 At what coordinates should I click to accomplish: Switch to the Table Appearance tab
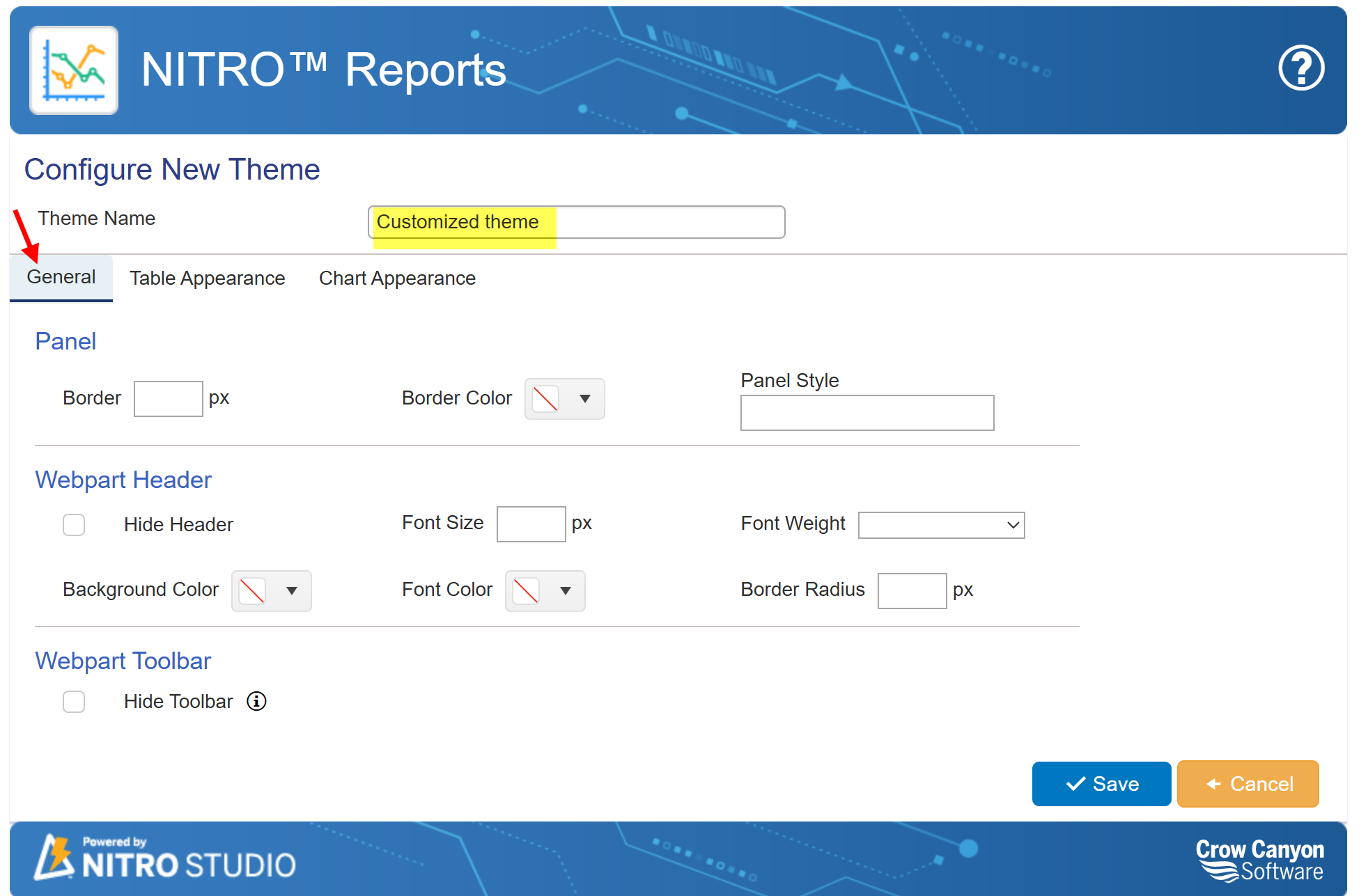[x=207, y=278]
